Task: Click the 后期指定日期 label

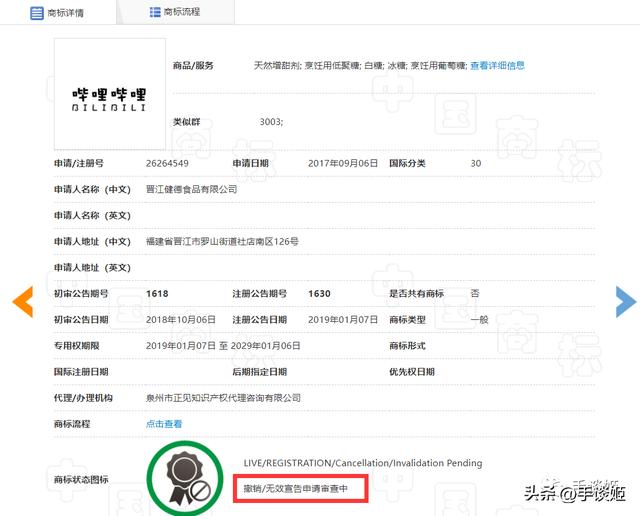Action: pos(260,372)
